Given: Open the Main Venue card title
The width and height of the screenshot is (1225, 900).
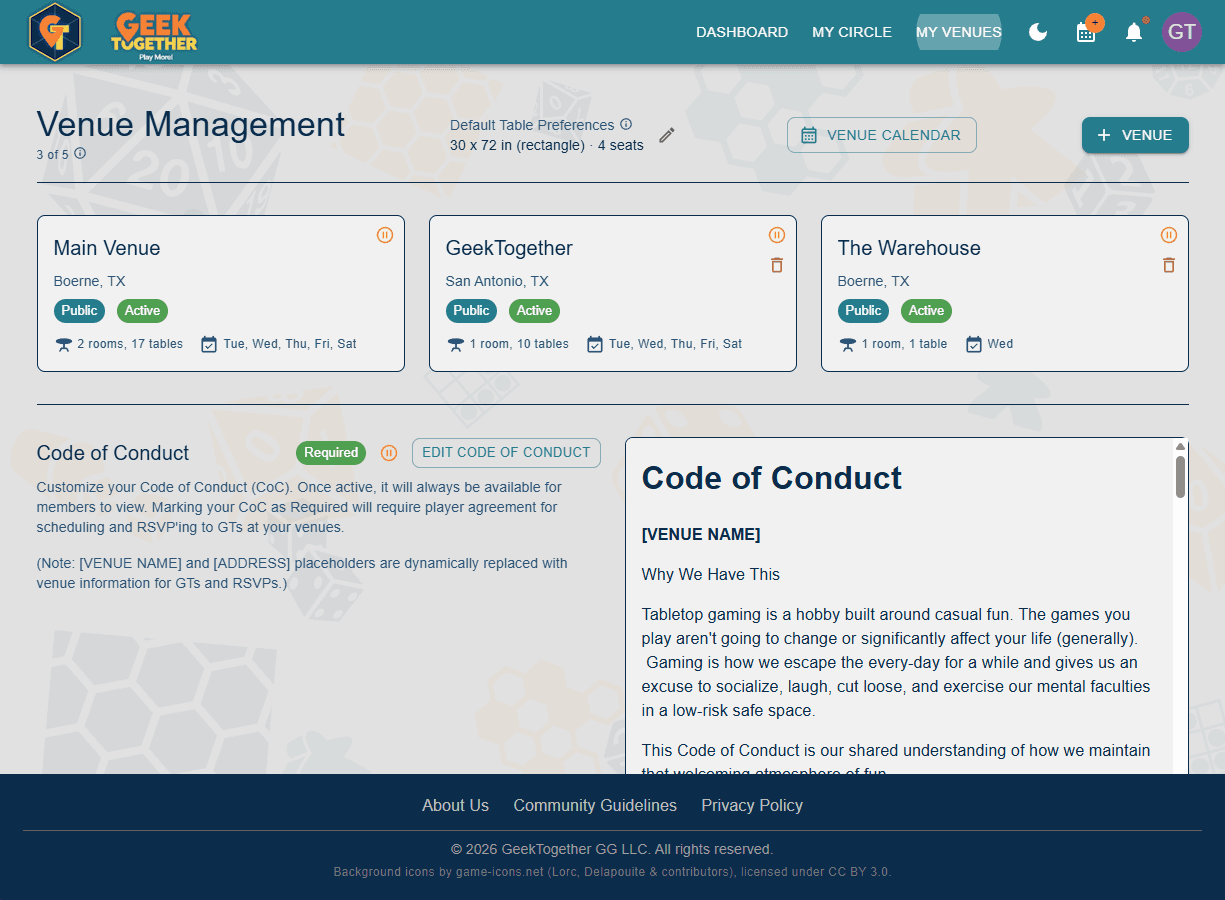Looking at the screenshot, I should [x=107, y=248].
